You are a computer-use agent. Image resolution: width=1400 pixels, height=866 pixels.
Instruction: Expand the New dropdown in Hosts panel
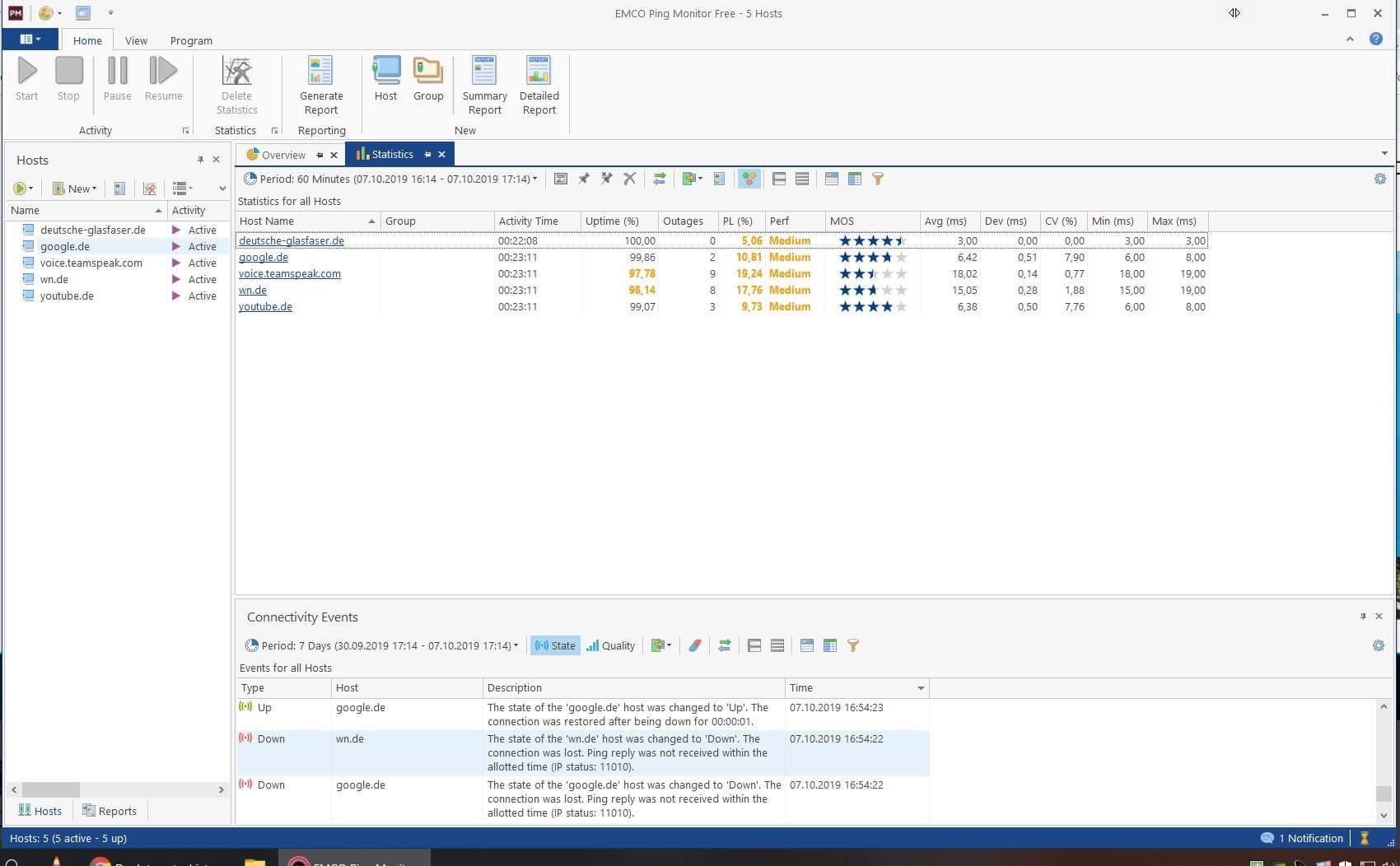click(x=75, y=189)
